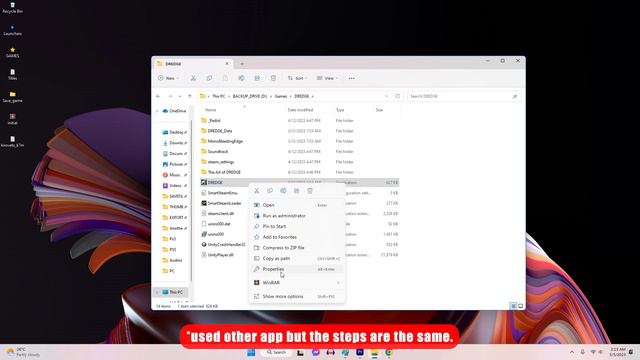Select the Save_game desktop folder
This screenshot has height=360, width=640.
pos(13,97)
